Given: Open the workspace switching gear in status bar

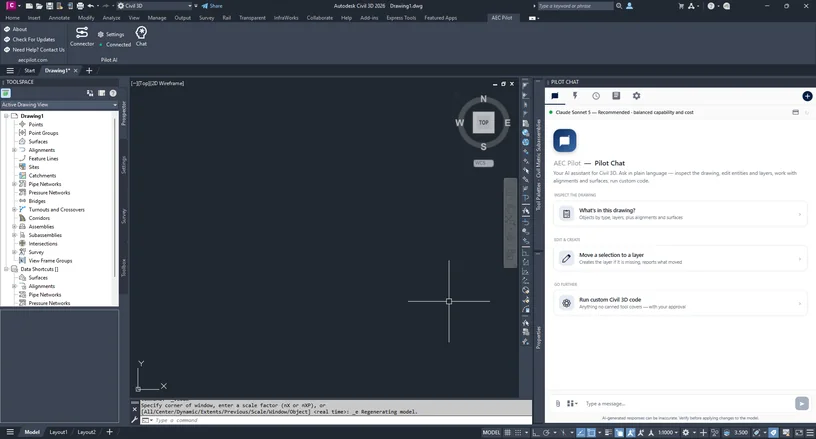Looking at the screenshot, I should (685, 432).
